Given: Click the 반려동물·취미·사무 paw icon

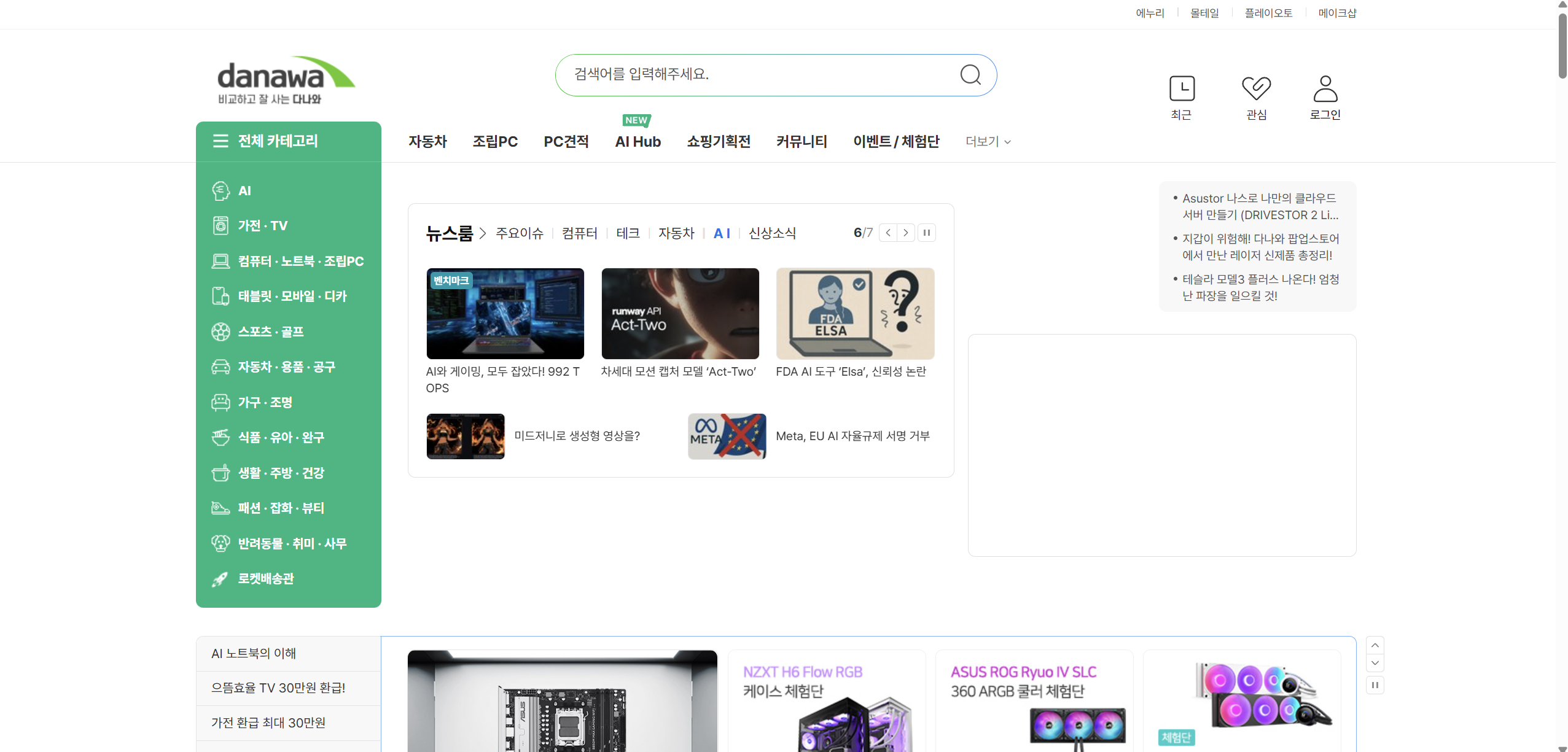Looking at the screenshot, I should pos(220,544).
